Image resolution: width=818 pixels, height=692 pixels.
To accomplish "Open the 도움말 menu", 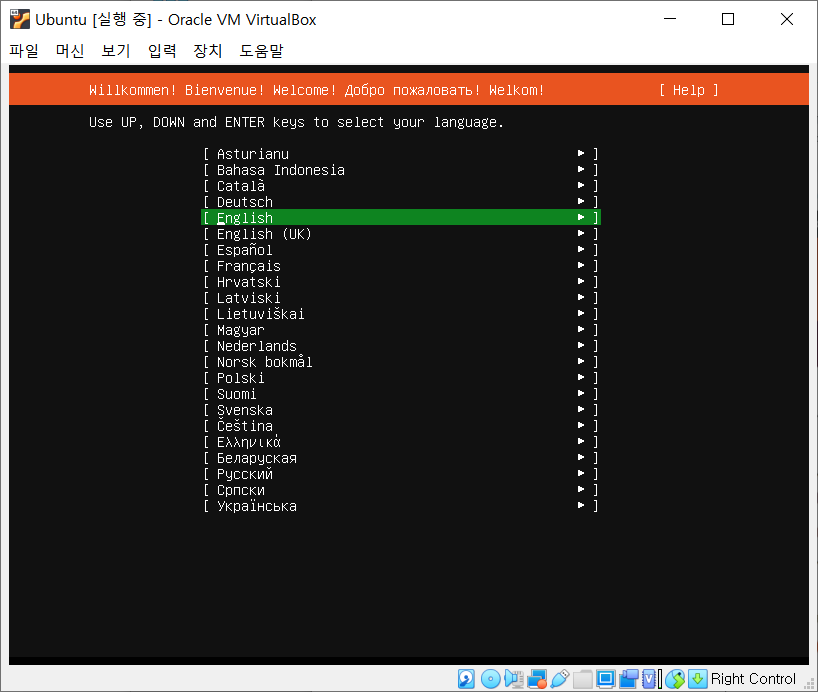I will coord(261,51).
